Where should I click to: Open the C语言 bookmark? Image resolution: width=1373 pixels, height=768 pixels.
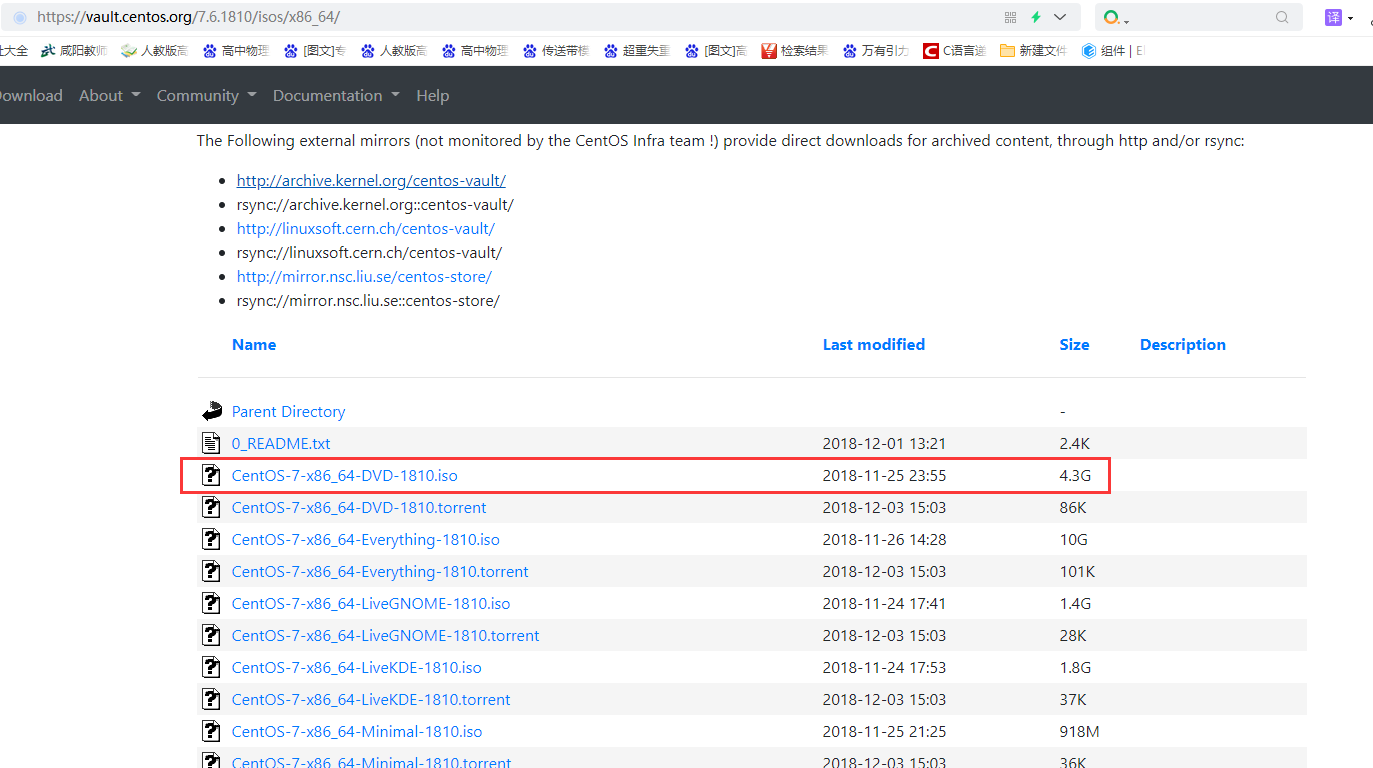[x=955, y=51]
